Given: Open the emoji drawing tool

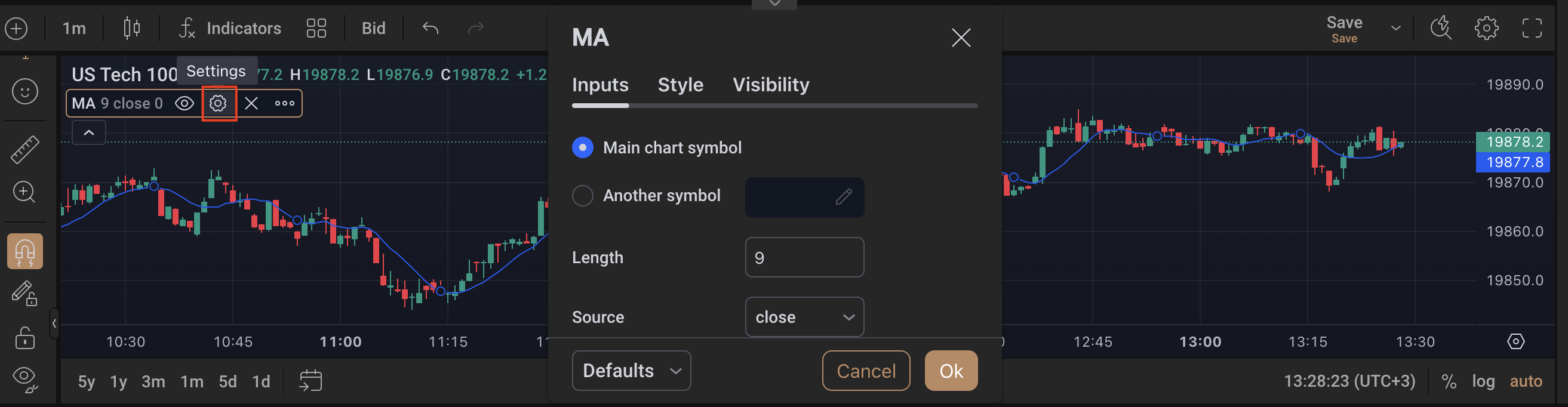Looking at the screenshot, I should click(24, 91).
